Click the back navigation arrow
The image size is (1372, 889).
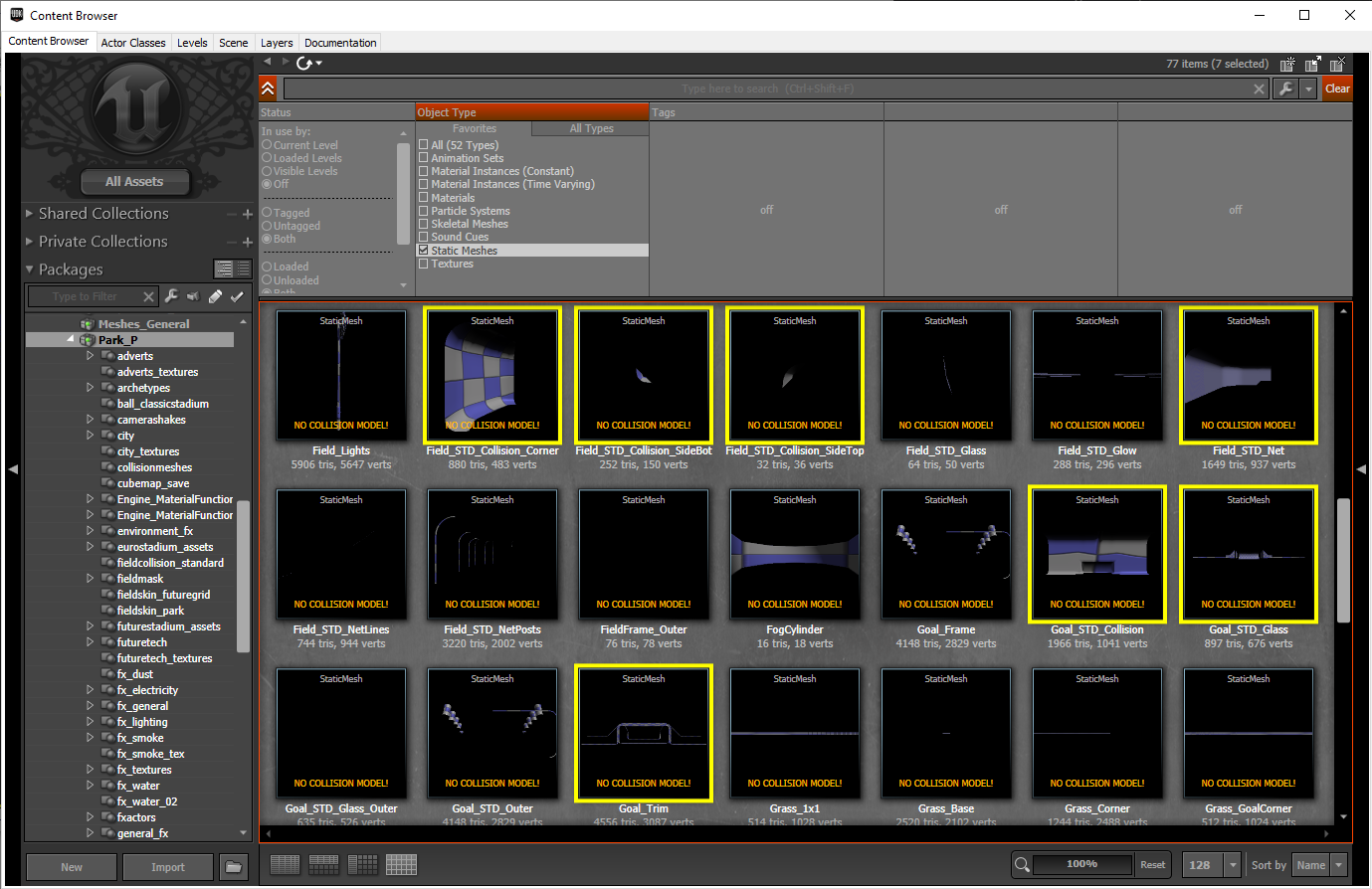pyautogui.click(x=266, y=62)
